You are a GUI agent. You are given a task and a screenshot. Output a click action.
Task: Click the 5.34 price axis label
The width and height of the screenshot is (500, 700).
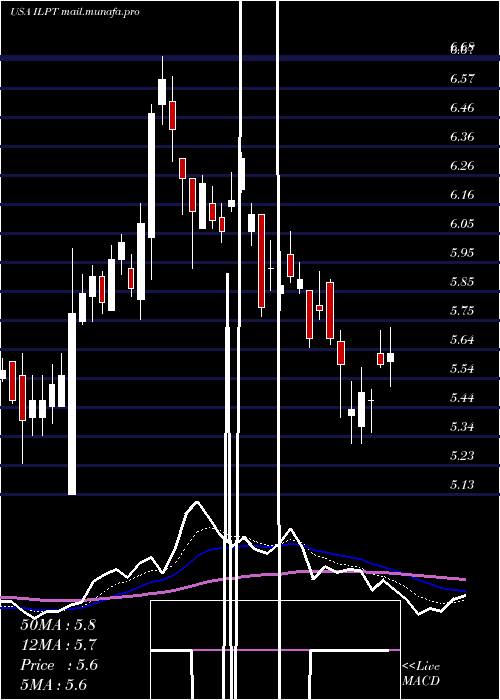click(x=462, y=427)
